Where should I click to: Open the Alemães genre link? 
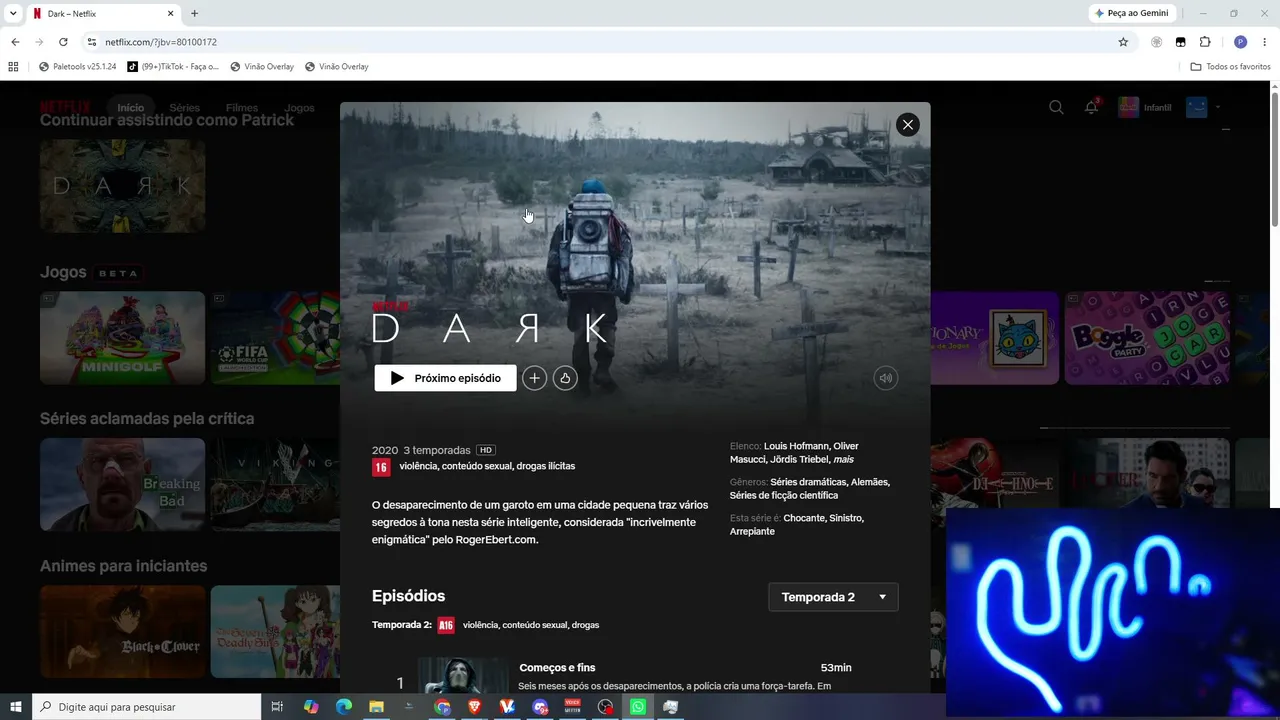870,482
